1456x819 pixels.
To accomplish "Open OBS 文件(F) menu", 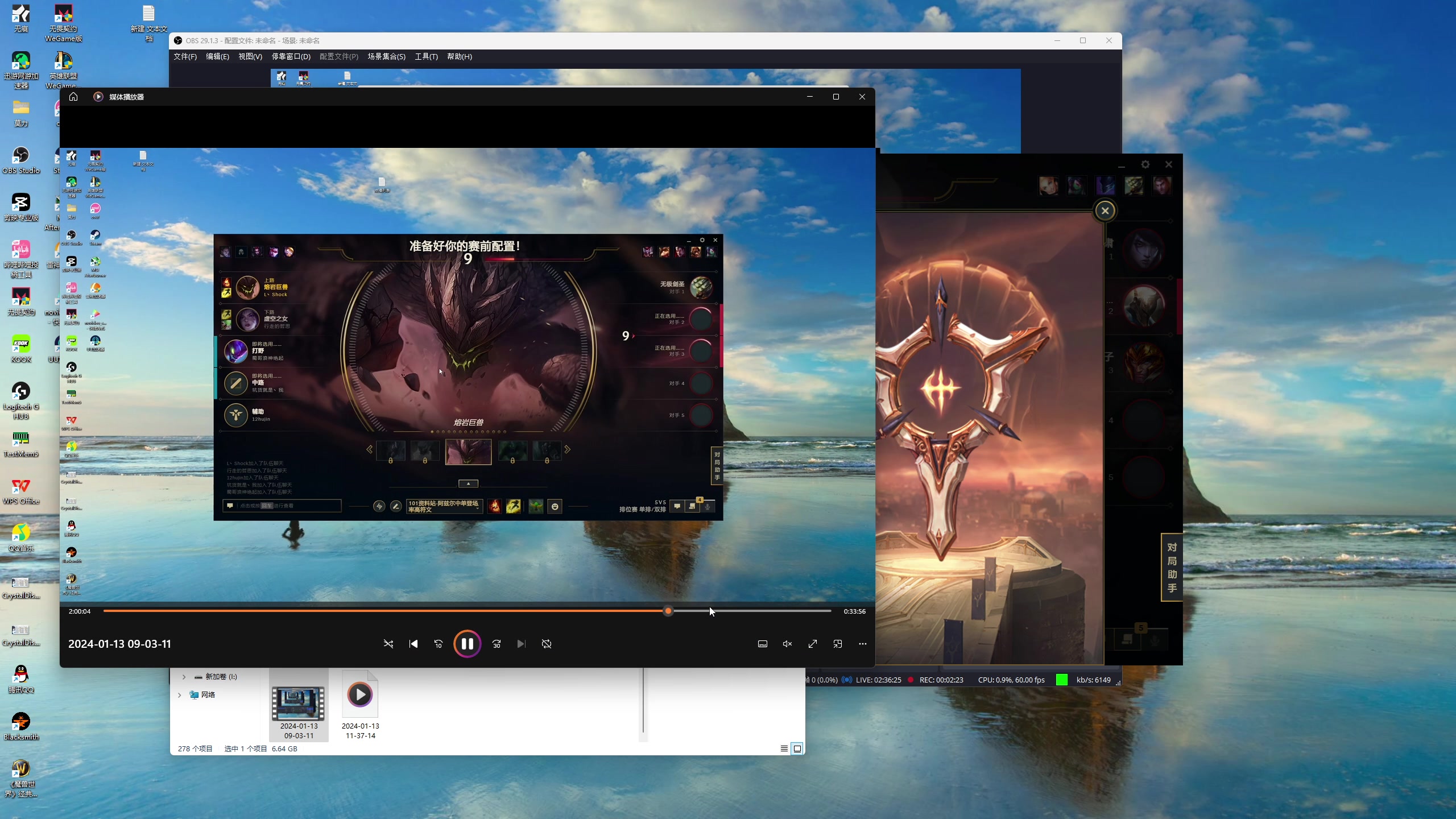I will click(185, 56).
